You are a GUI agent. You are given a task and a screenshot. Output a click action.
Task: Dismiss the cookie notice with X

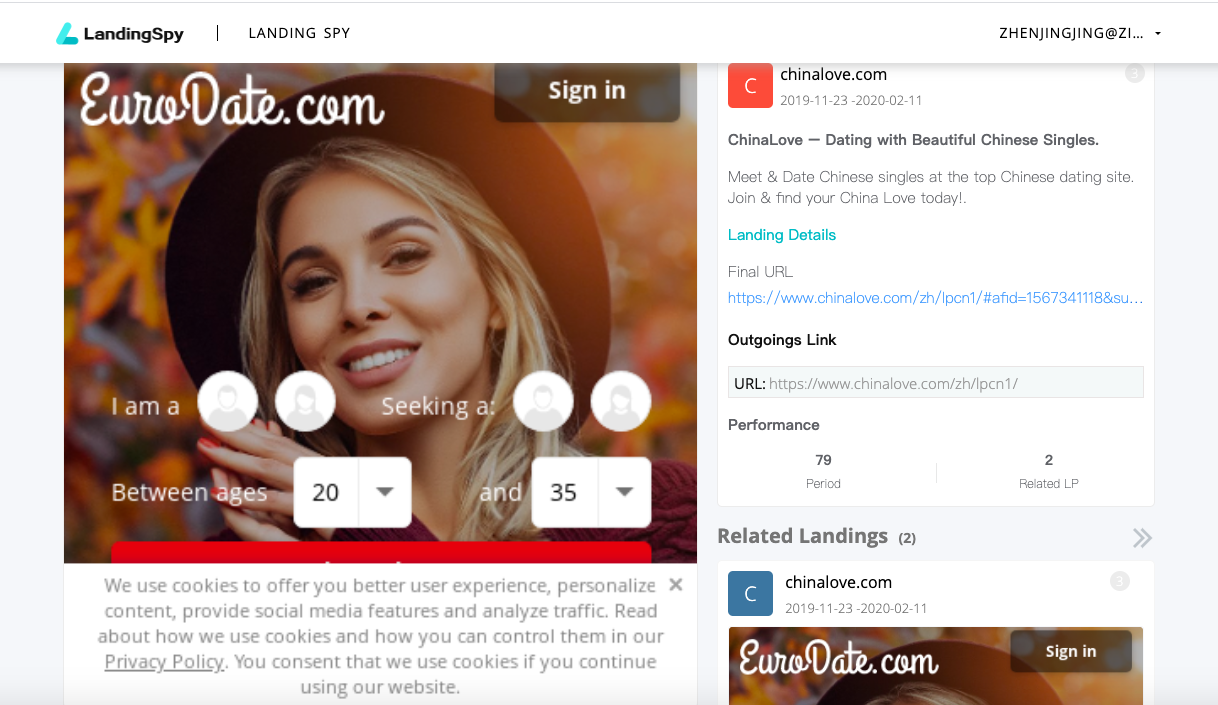pyautogui.click(x=676, y=585)
